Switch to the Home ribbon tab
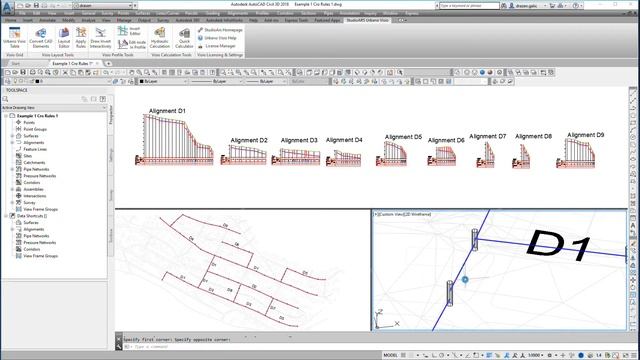Image resolution: width=640 pixels, height=360 pixels. point(11,20)
